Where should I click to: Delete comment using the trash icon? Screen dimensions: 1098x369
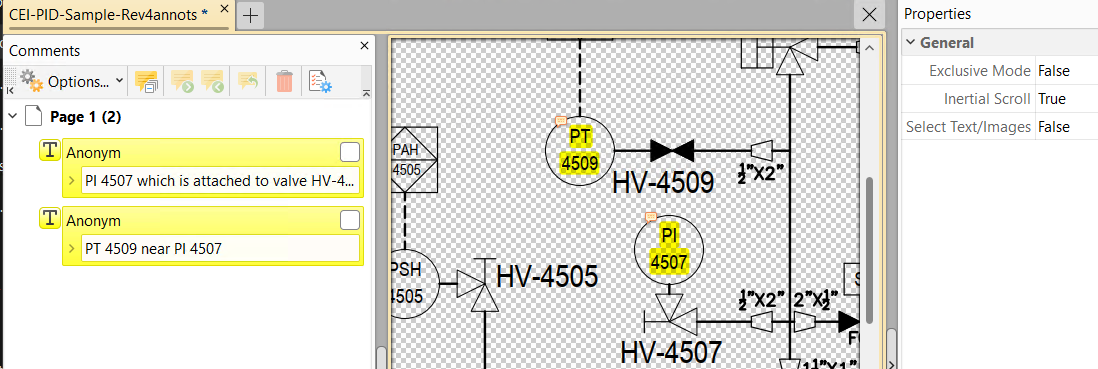(284, 81)
